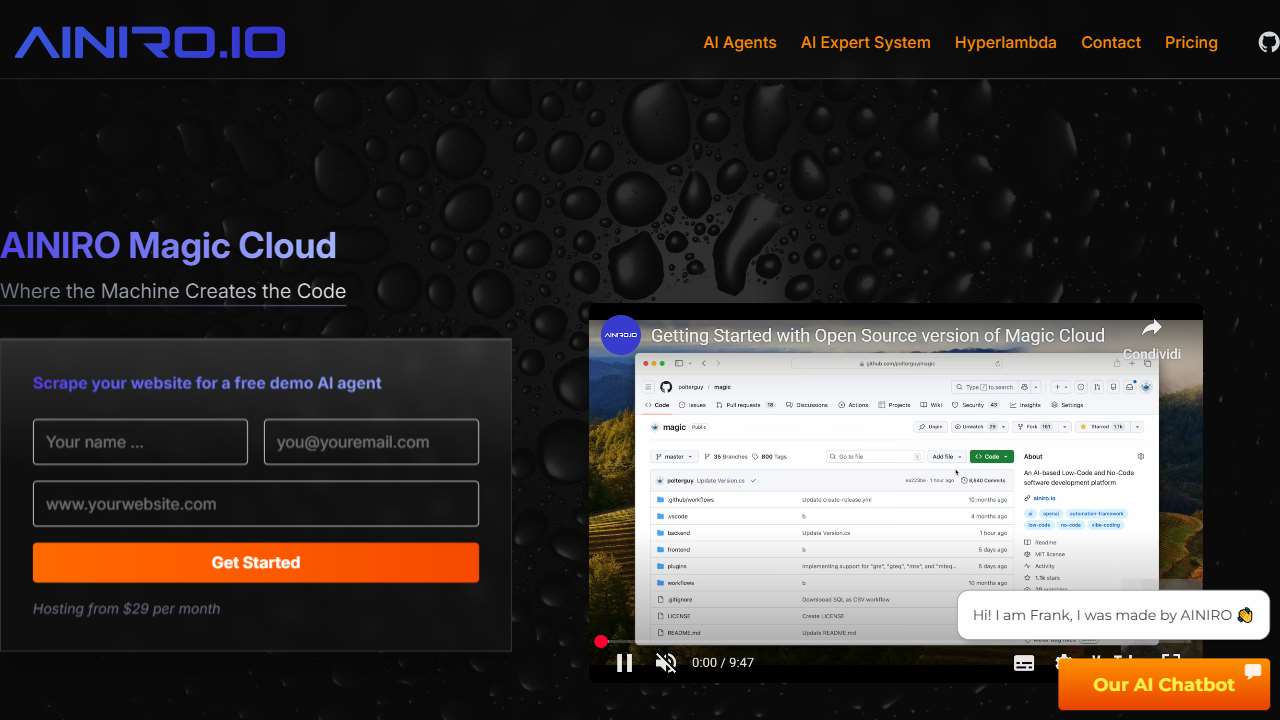Click the Condividi share arrow icon
The height and width of the screenshot is (720, 1280).
point(1151,328)
